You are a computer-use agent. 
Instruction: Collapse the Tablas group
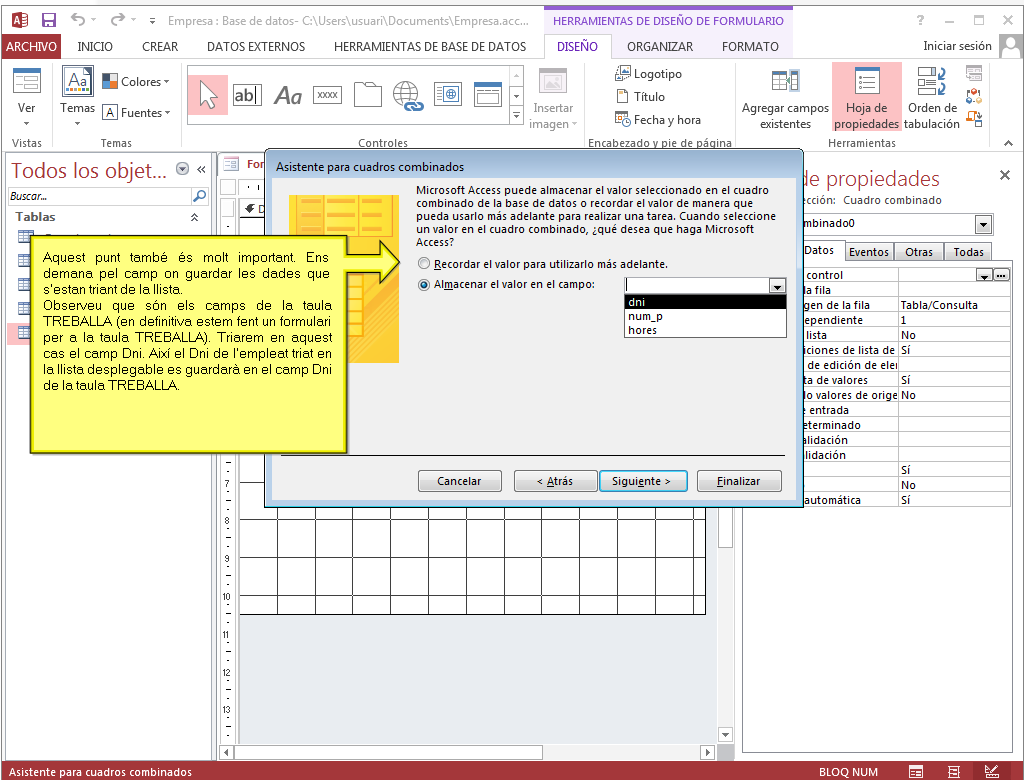194,217
